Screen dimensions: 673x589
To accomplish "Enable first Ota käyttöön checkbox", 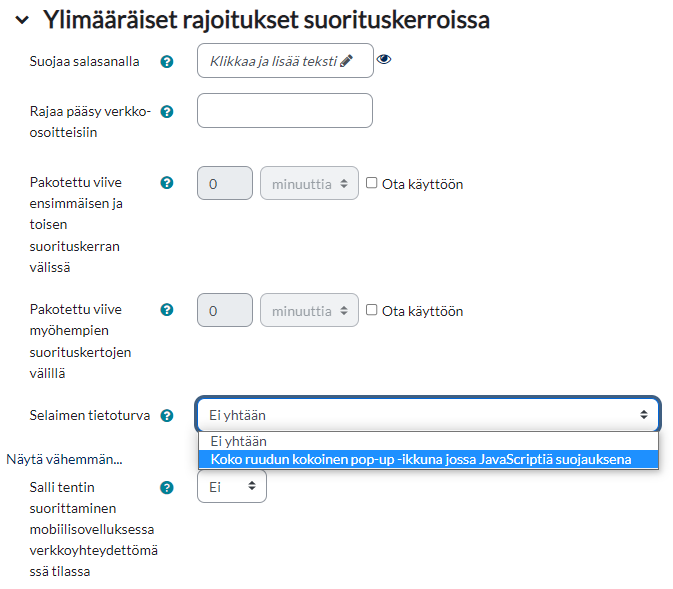I will [372, 183].
